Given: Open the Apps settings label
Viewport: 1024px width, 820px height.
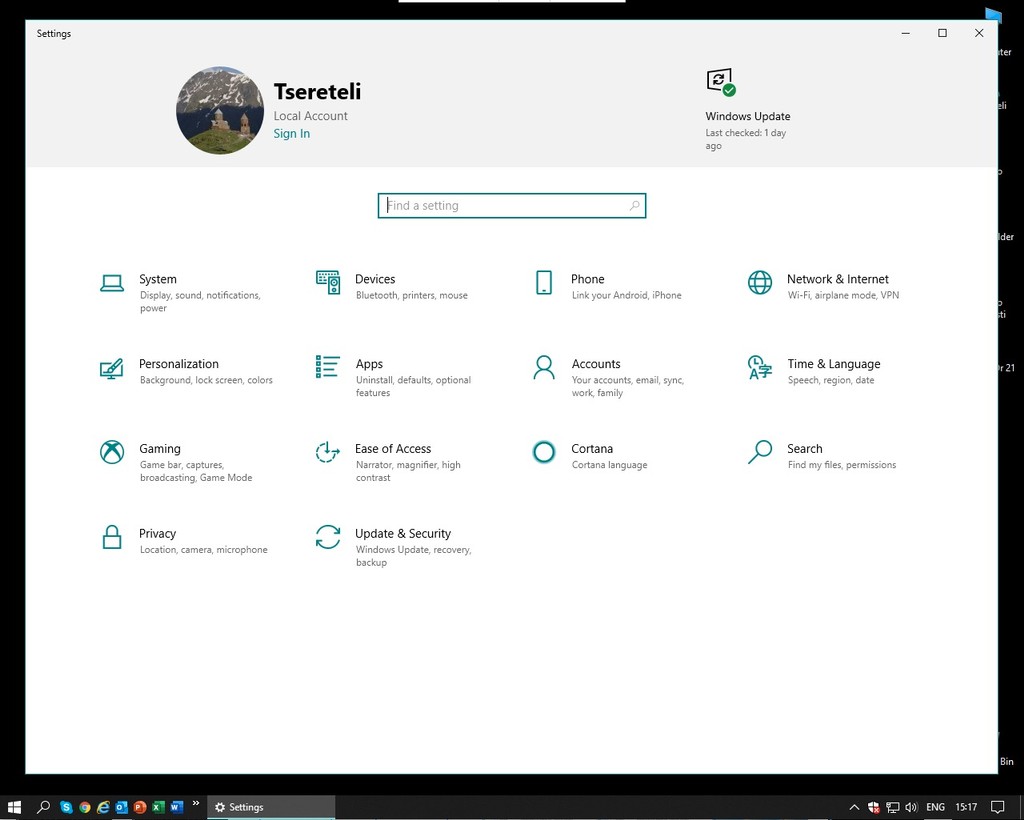Looking at the screenshot, I should 369,364.
